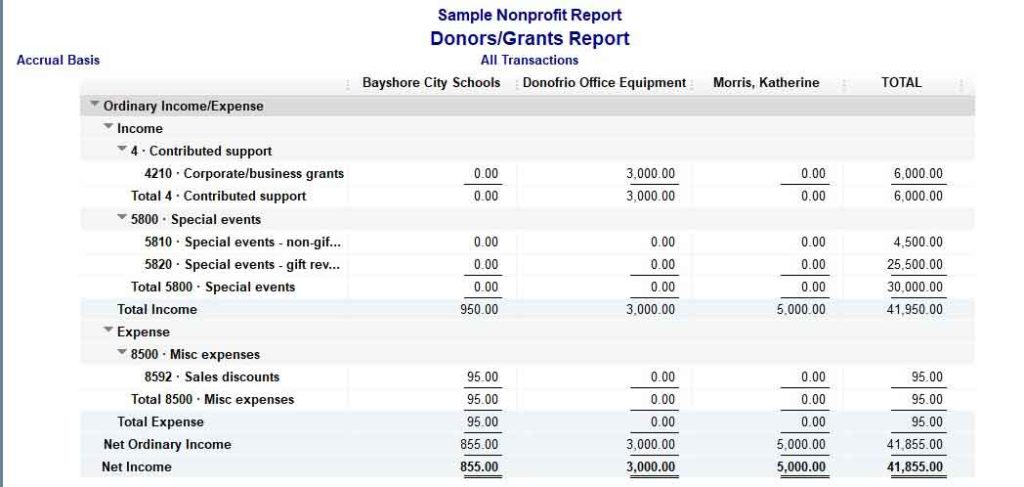Select the 8592 · Sales discounts row label
Viewport: 1024px width, 487px height.
212,377
